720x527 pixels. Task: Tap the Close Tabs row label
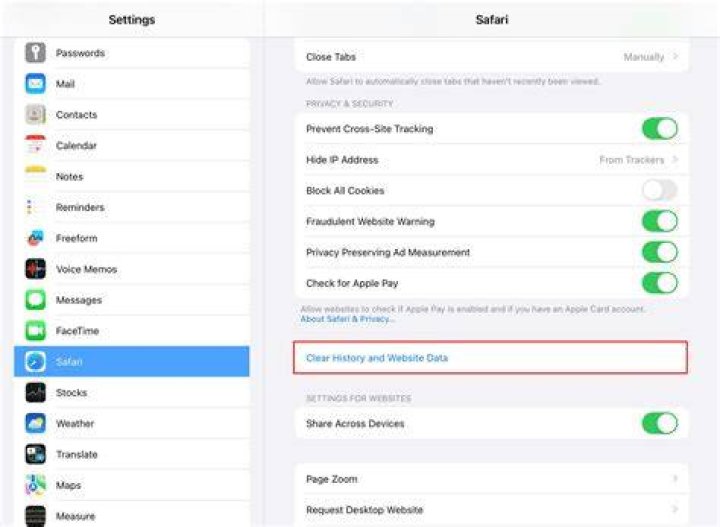coord(331,57)
